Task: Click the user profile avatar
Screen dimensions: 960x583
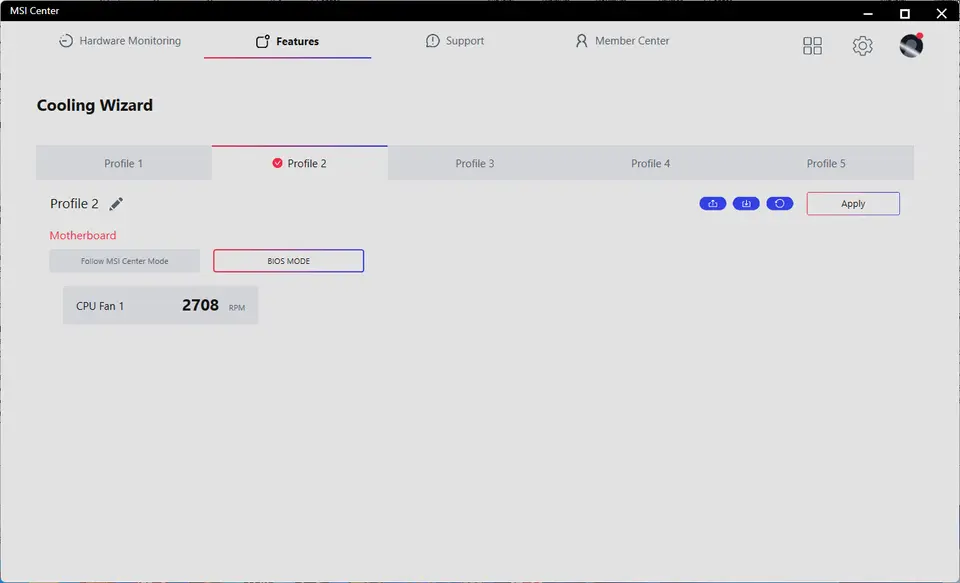Action: [911, 45]
